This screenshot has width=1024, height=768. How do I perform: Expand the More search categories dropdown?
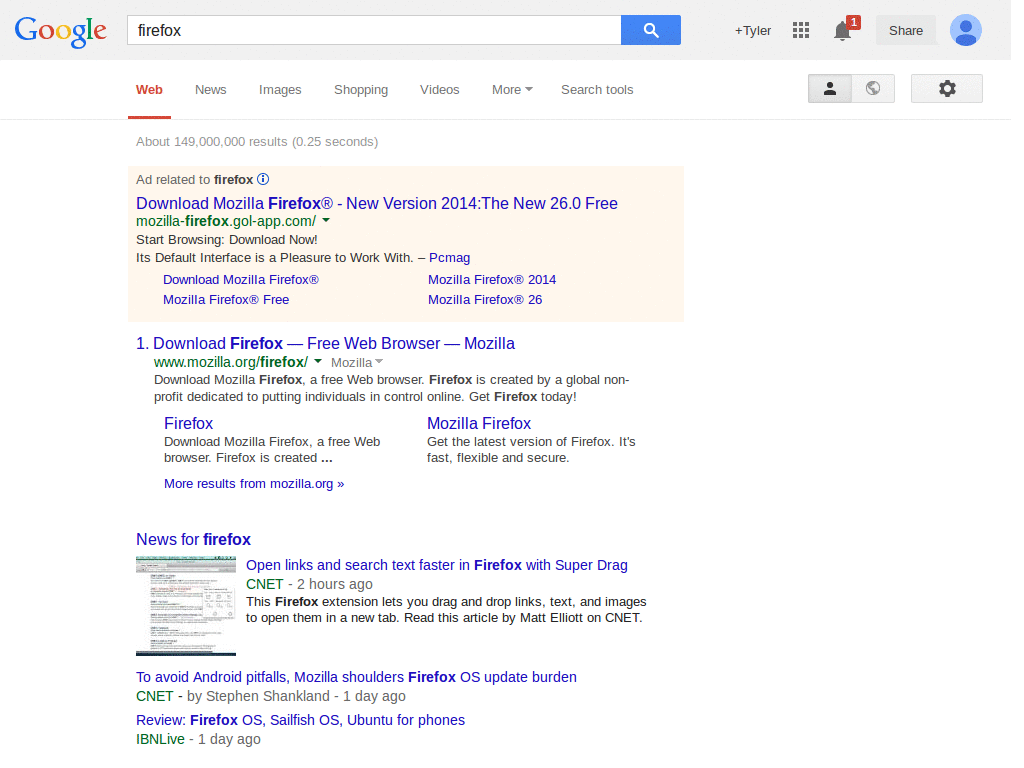[x=512, y=89]
